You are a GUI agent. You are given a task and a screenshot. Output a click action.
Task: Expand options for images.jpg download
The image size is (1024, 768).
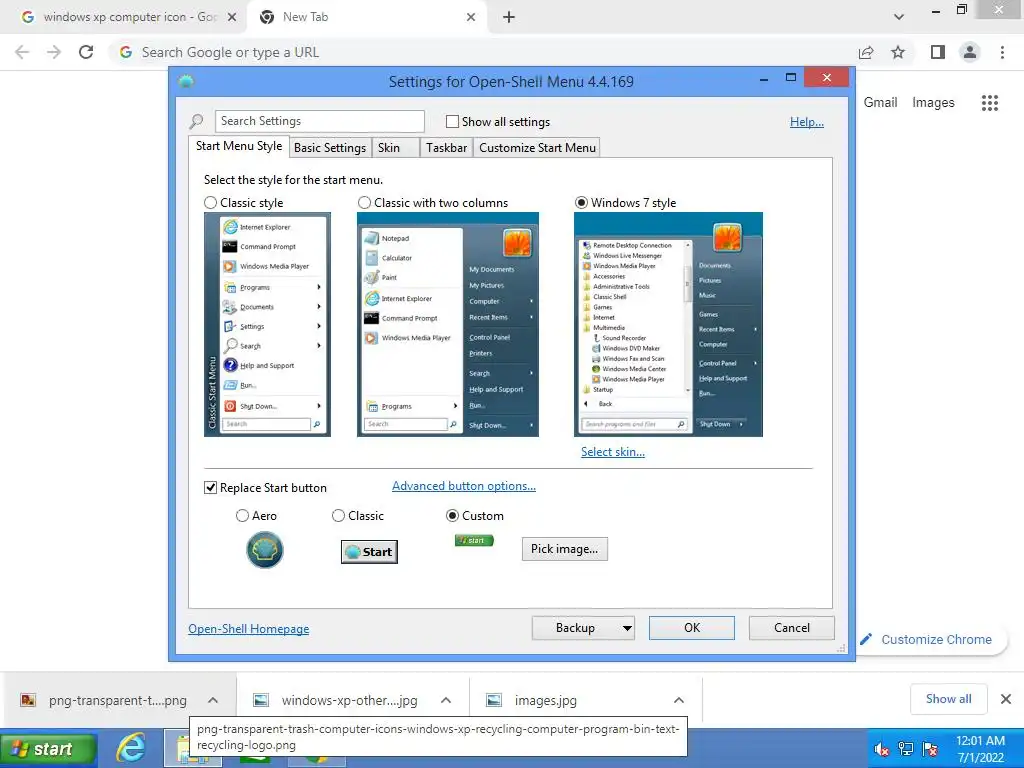[x=679, y=700]
